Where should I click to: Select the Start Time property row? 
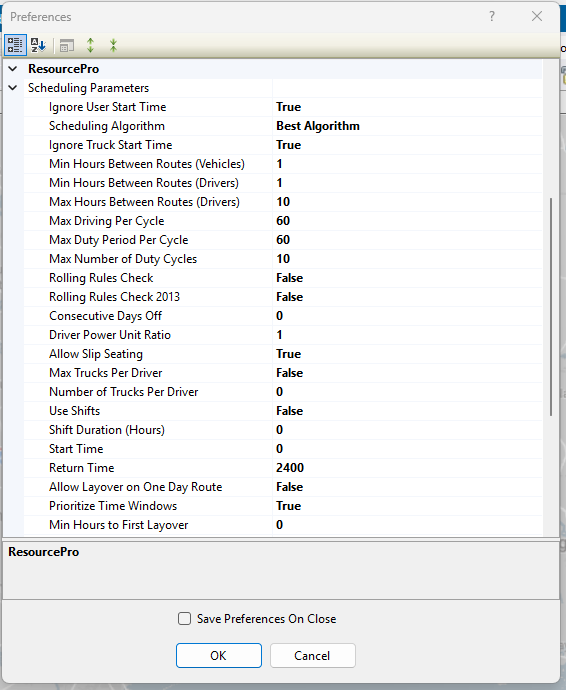pyautogui.click(x=283, y=448)
